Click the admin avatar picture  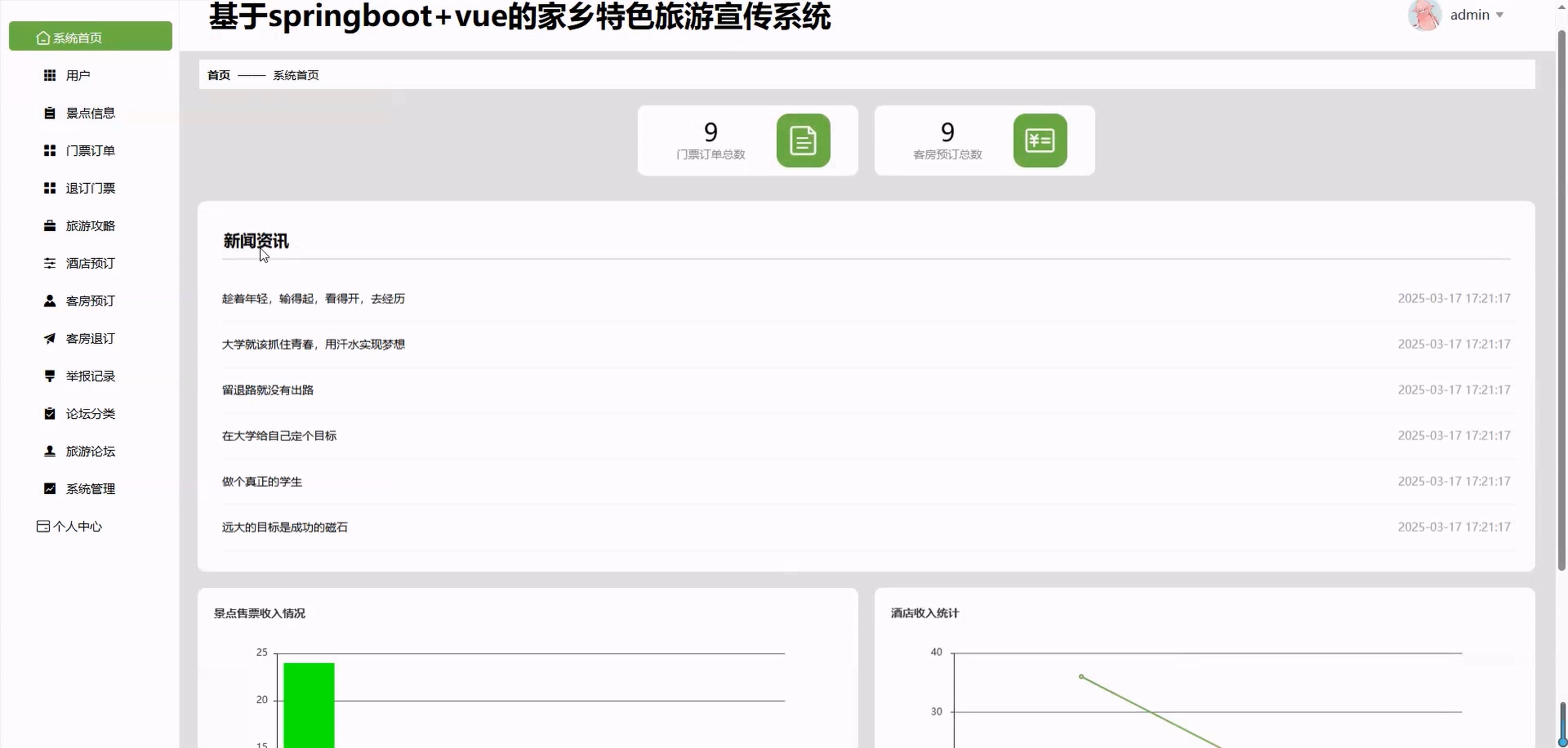(1424, 15)
